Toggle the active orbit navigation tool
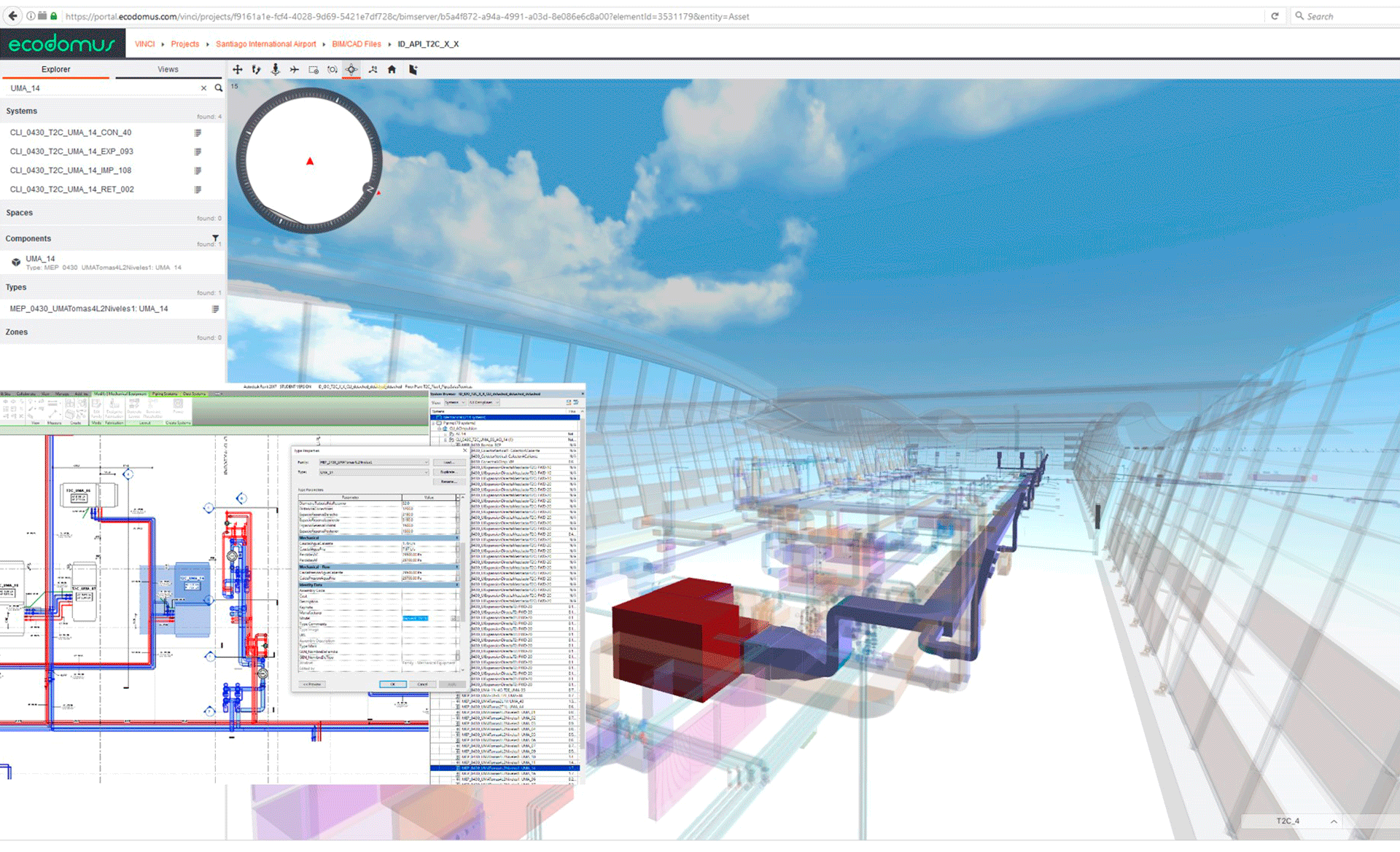 [351, 69]
